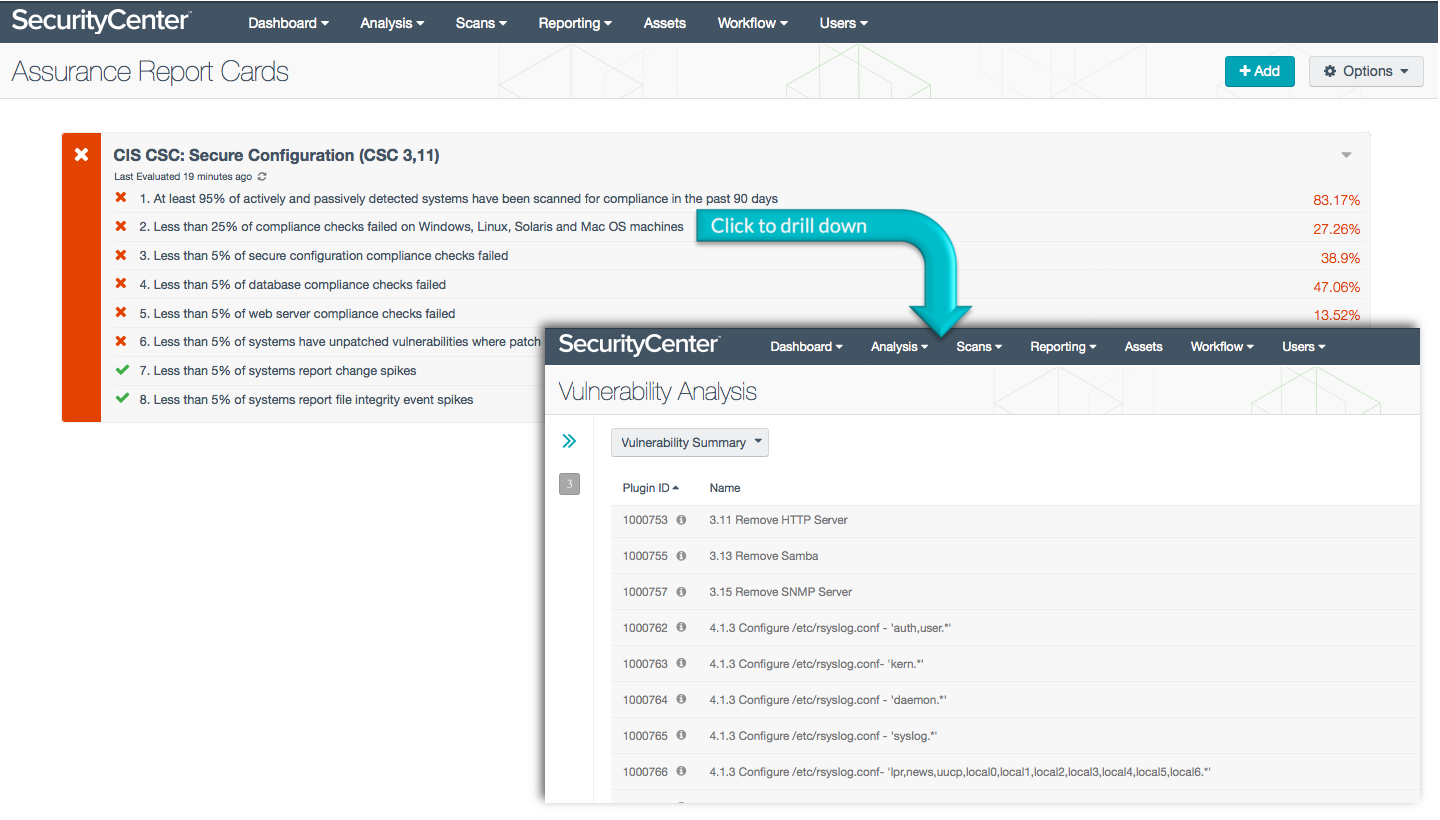Click the Name column header
The height and width of the screenshot is (820, 1440).
725,488
